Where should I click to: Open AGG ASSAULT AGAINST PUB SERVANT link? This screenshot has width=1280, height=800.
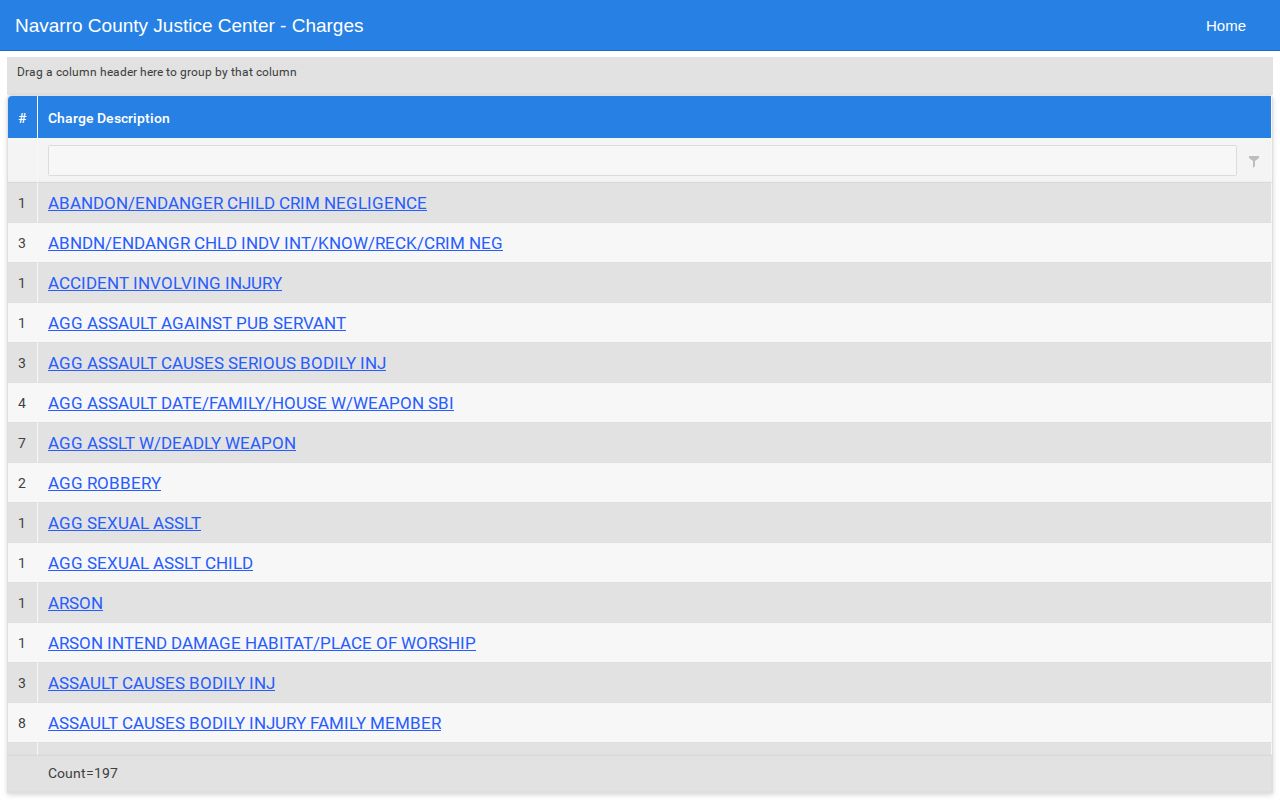197,323
